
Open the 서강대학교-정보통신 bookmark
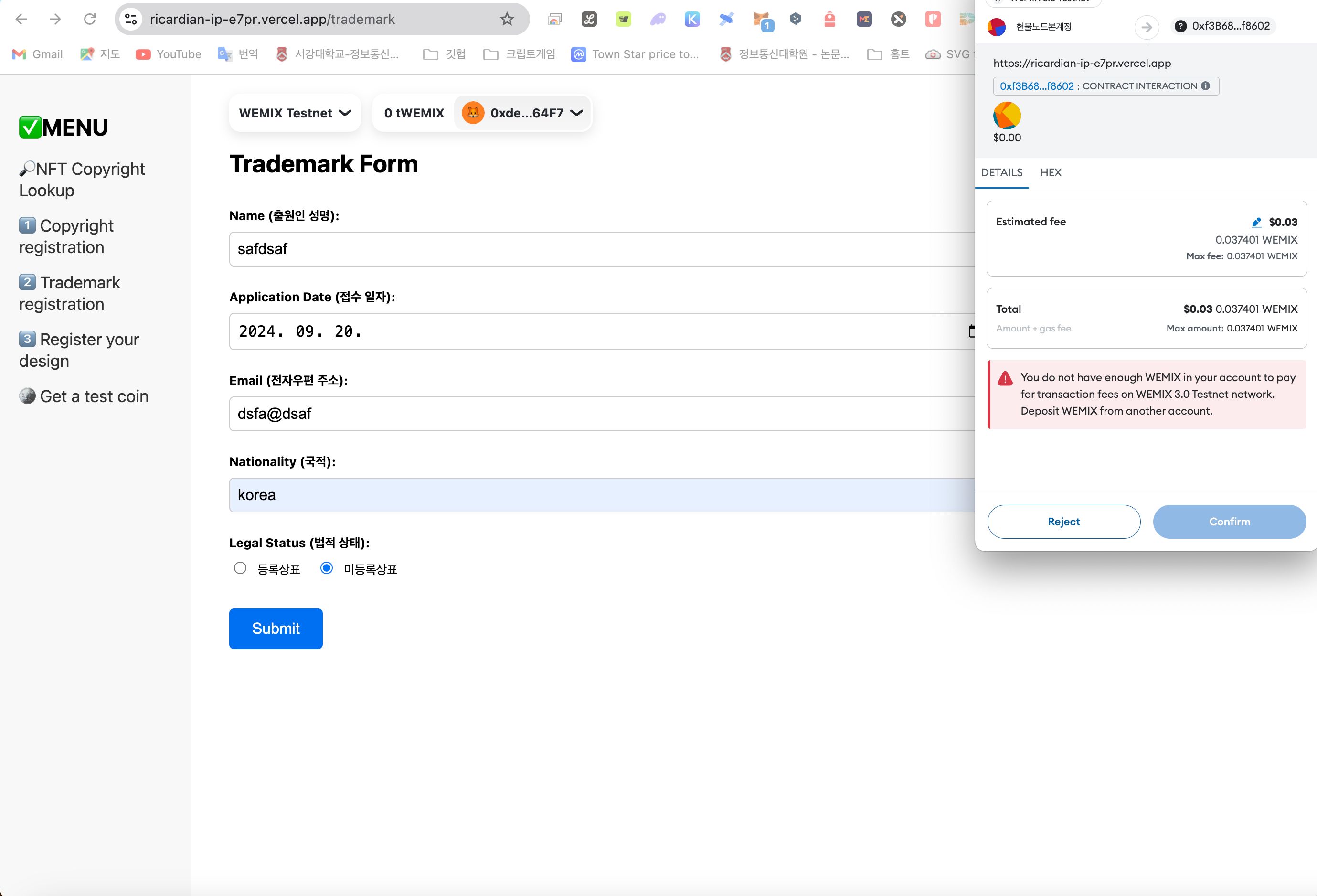338,54
